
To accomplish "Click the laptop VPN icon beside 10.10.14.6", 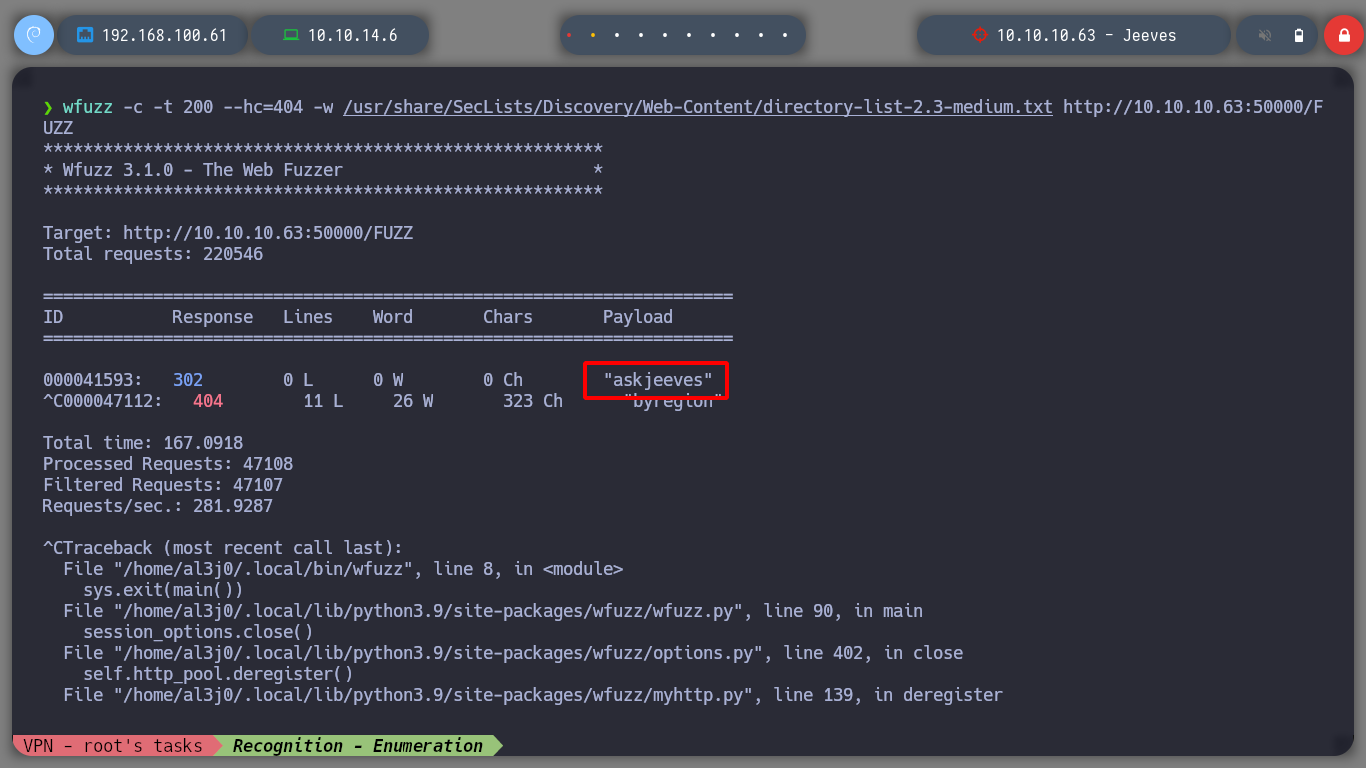I will point(291,35).
